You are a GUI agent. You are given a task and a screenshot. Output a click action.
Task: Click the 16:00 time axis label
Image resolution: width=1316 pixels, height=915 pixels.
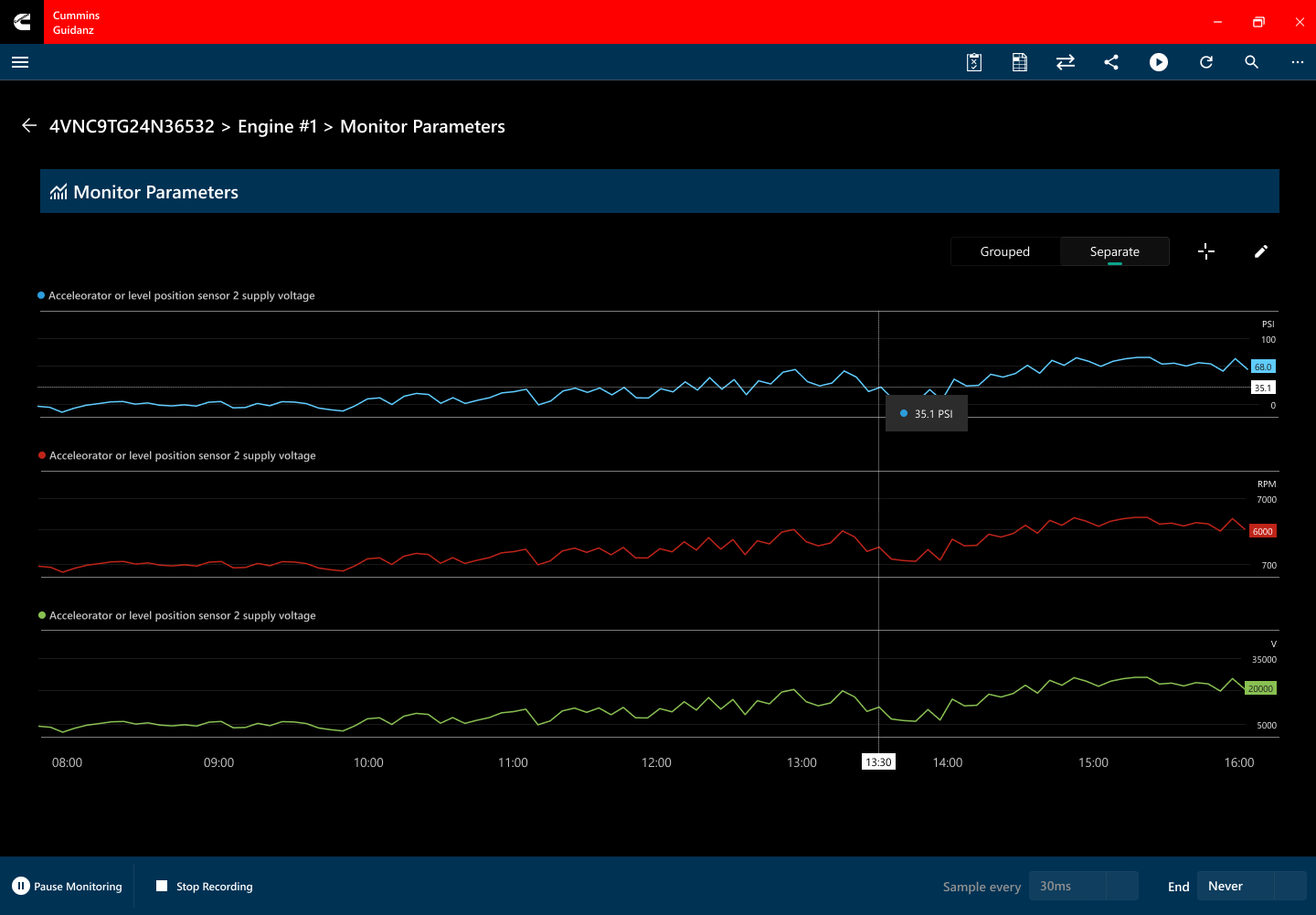click(x=1239, y=762)
